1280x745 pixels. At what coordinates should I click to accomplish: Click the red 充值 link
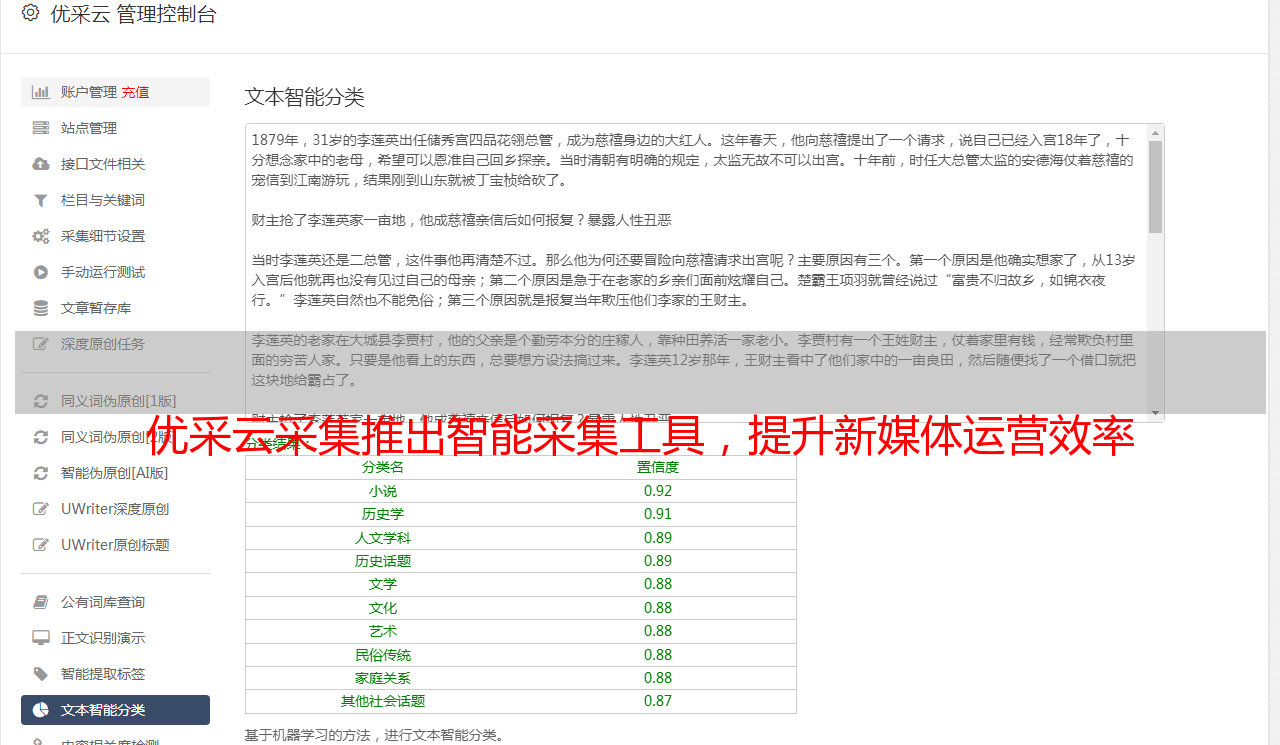(x=136, y=92)
